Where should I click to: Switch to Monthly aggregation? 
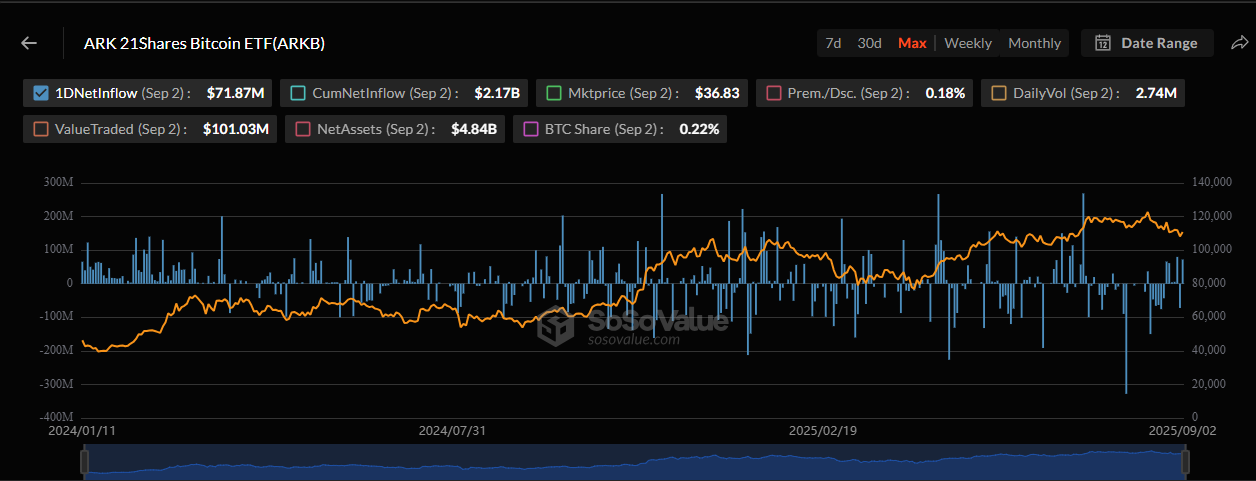click(1034, 43)
